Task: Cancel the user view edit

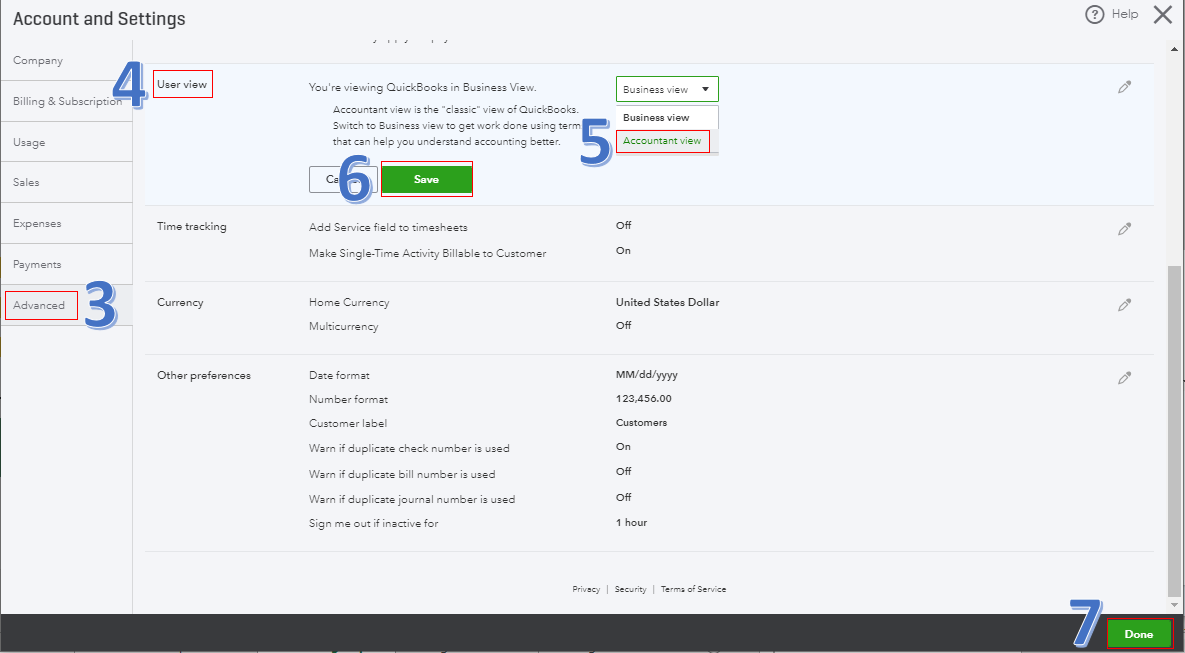Action: click(x=343, y=179)
